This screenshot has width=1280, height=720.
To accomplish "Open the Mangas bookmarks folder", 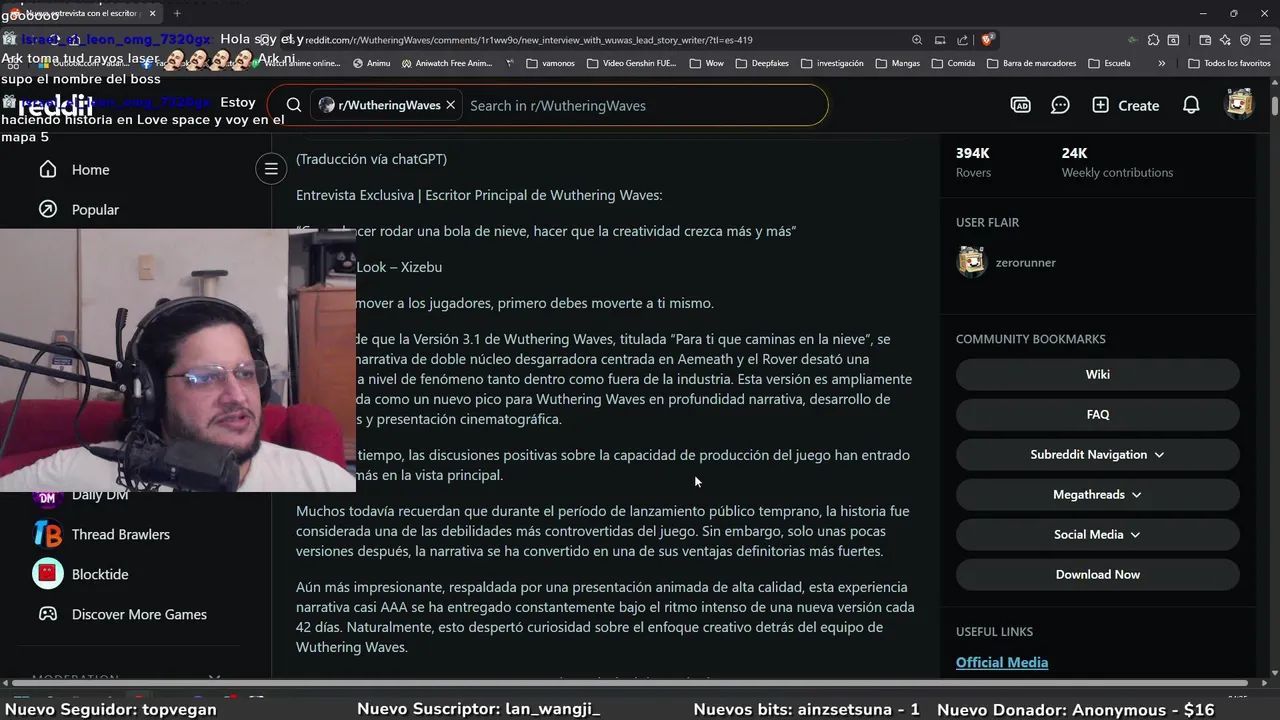I will 898,63.
